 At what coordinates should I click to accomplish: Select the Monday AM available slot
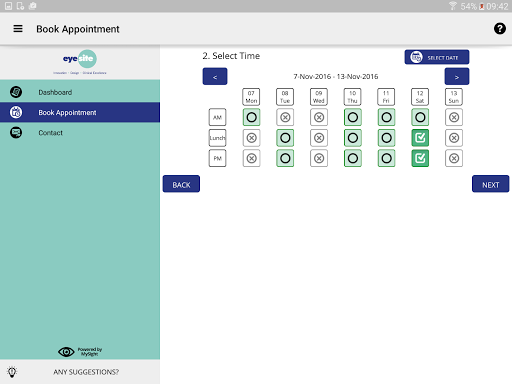[251, 117]
